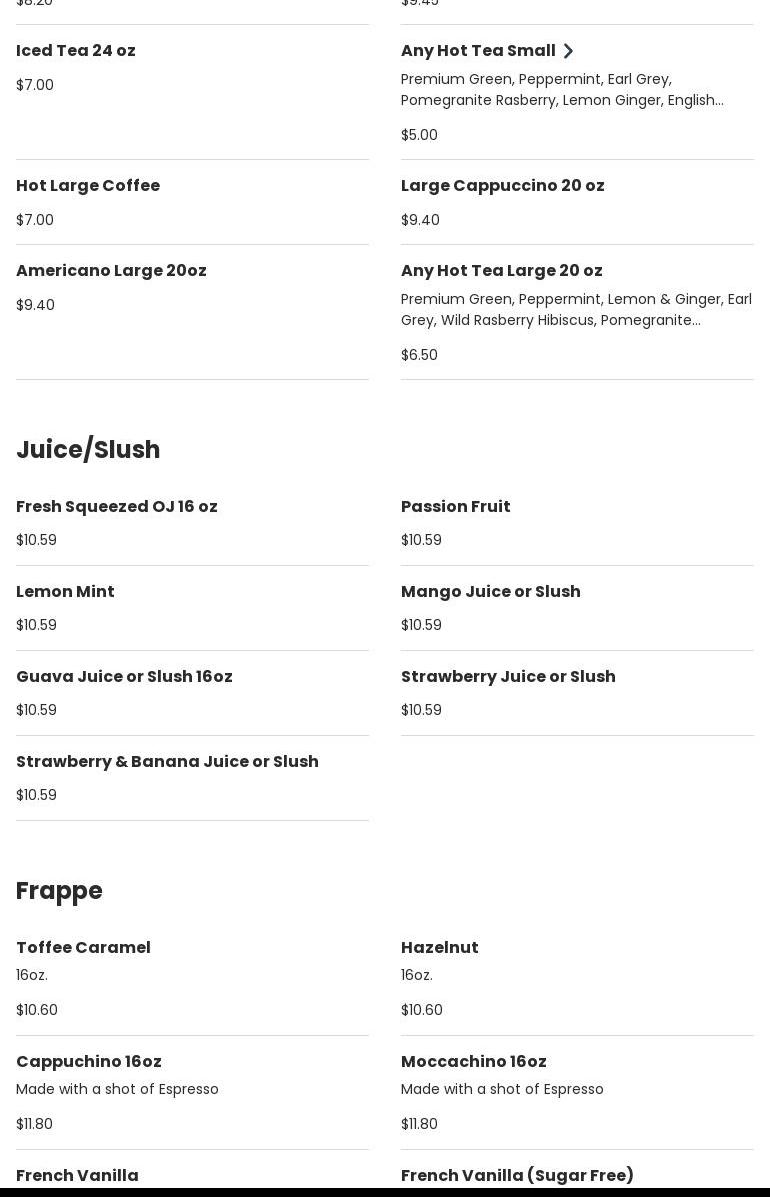Open Guava Juice or Slush 16oz
Viewport: 770px width, 1197px height.
(192, 693)
